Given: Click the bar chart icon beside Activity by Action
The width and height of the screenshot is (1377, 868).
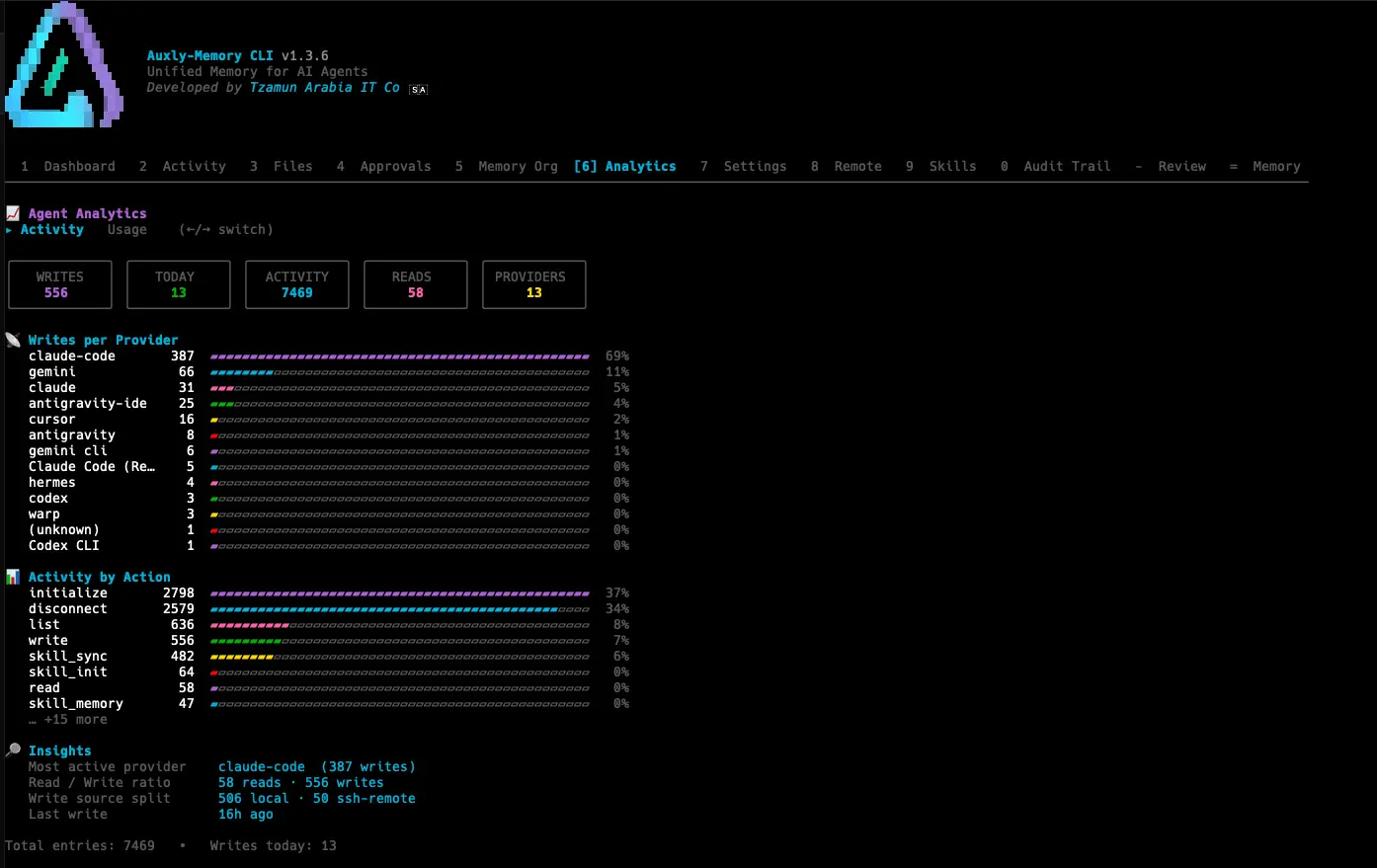Looking at the screenshot, I should (x=13, y=577).
